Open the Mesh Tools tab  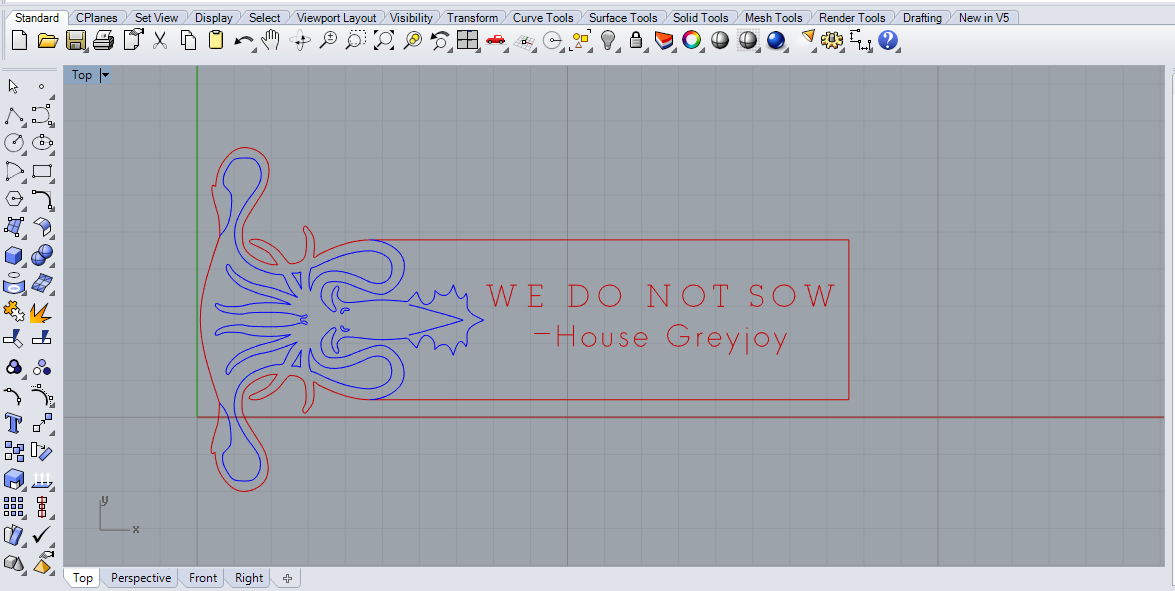tap(773, 18)
